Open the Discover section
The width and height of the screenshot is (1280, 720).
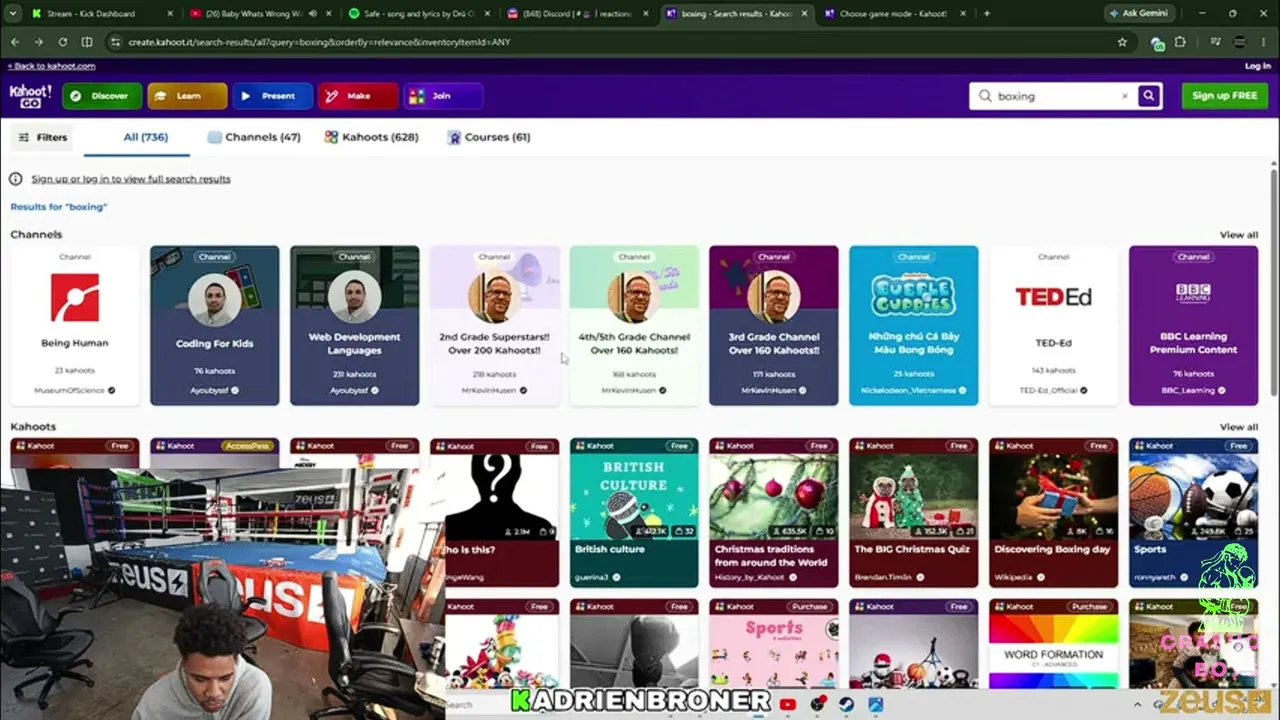tap(102, 96)
